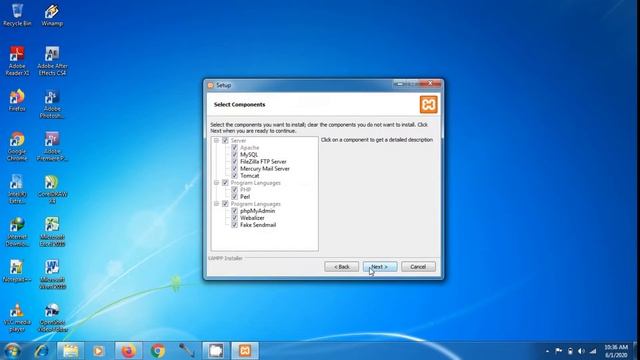The height and width of the screenshot is (360, 640).
Task: Select the Adobe Reader XI desktop icon
Action: pyautogui.click(x=17, y=61)
